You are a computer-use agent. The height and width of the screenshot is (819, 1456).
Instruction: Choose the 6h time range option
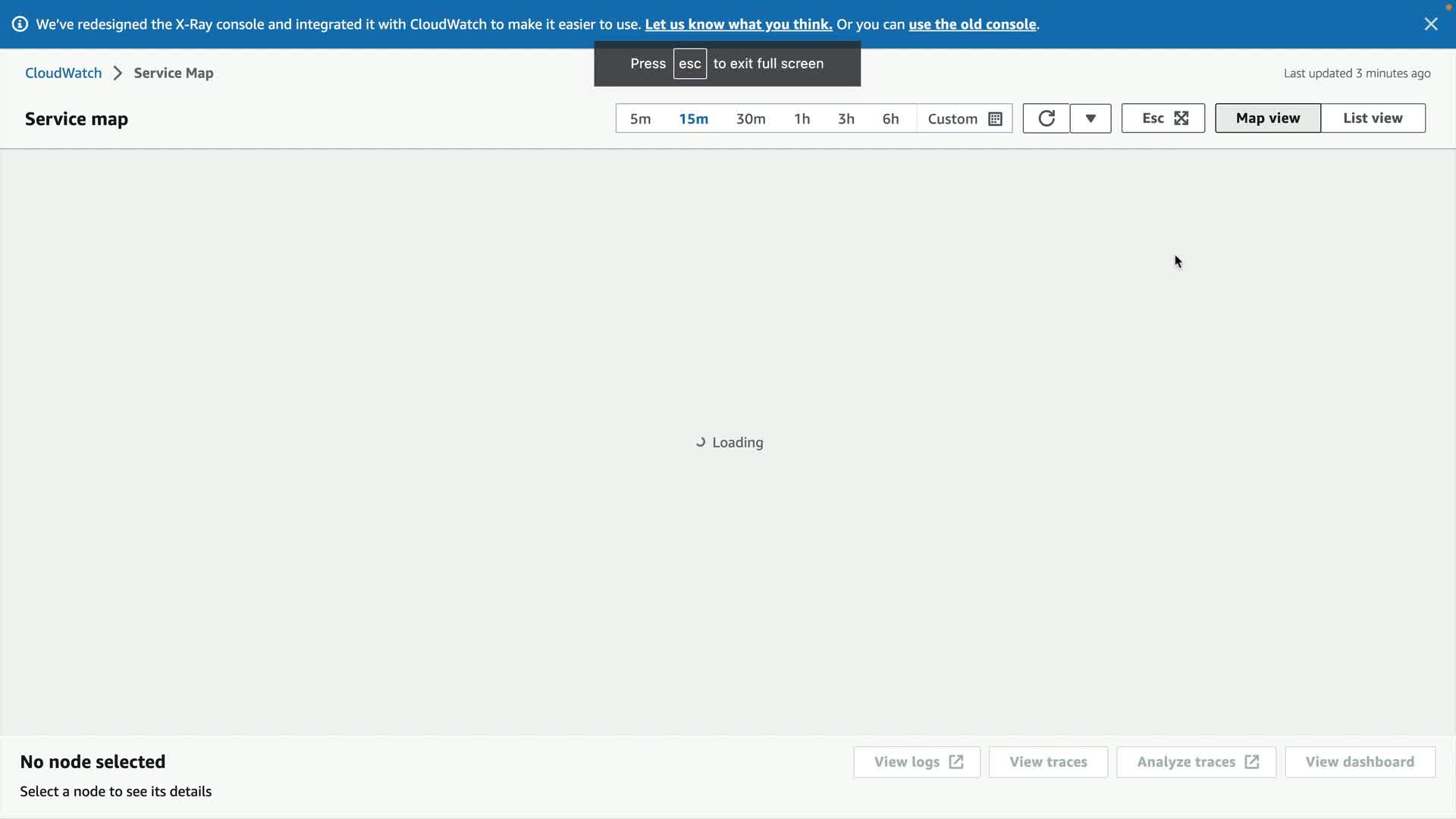[x=890, y=119]
